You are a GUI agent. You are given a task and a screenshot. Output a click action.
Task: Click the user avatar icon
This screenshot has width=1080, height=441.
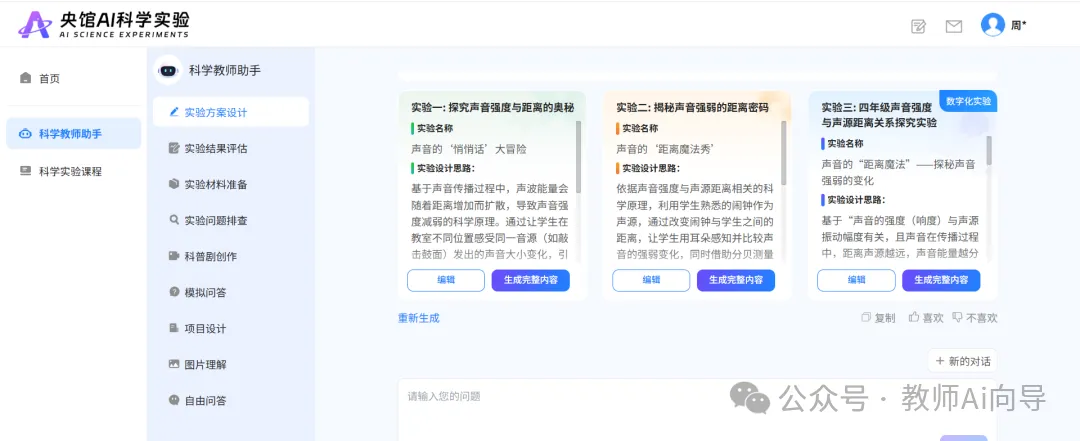click(993, 25)
